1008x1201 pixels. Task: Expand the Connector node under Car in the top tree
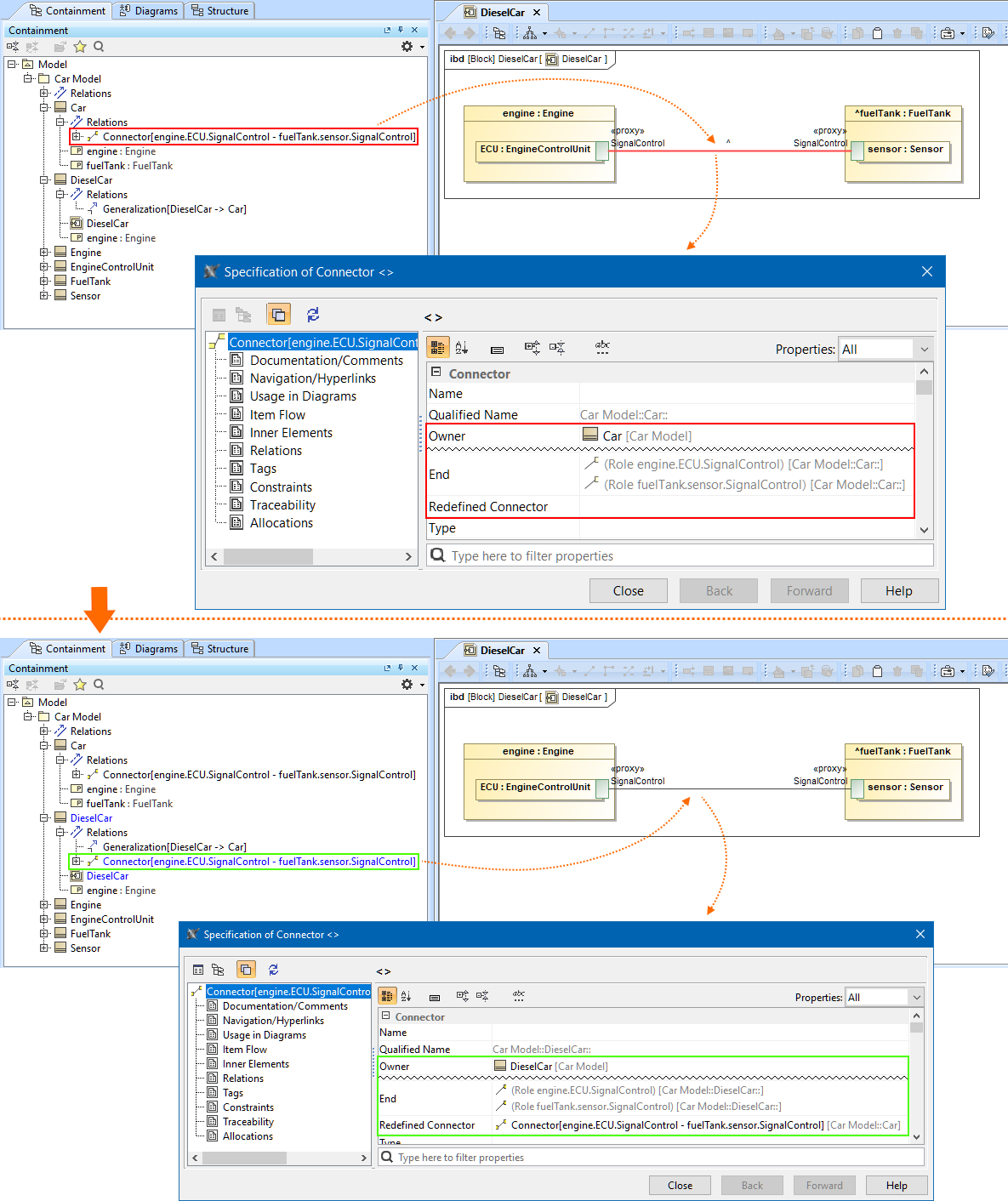point(77,137)
